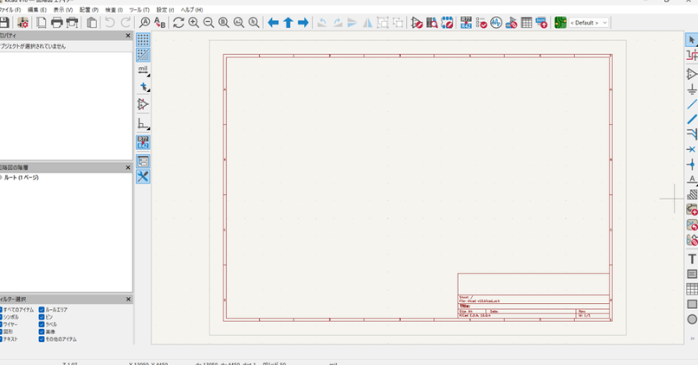Navigate forward with right blue arrow
The height and width of the screenshot is (365, 698).
click(x=303, y=22)
